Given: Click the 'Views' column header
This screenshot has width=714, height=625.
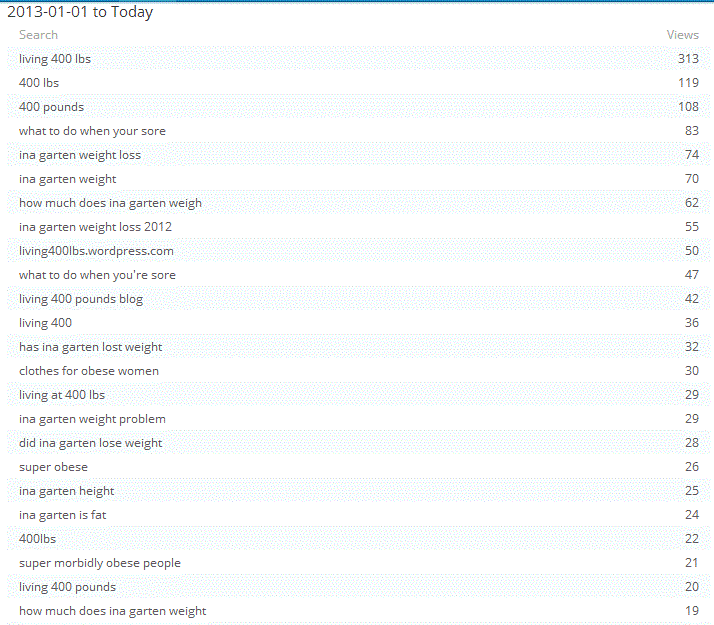Looking at the screenshot, I should tap(682, 35).
